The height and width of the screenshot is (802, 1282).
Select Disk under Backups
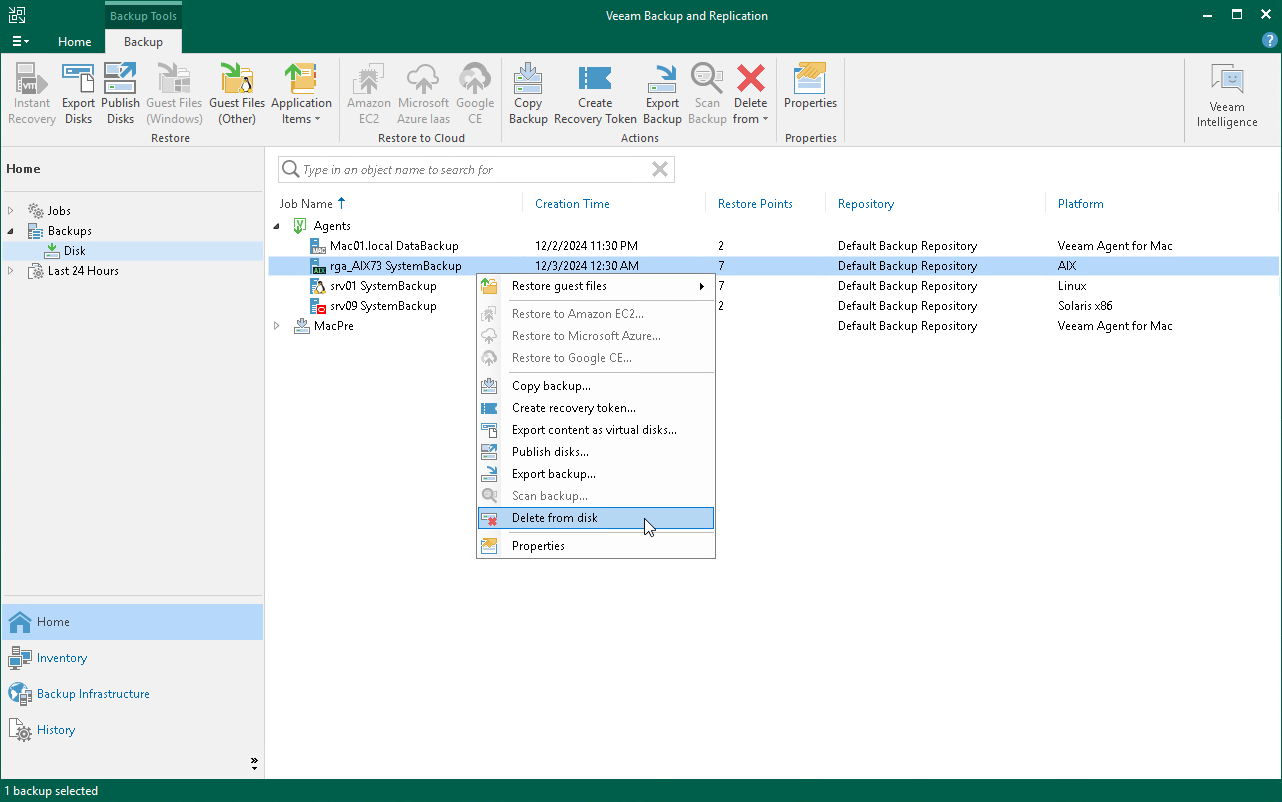pyautogui.click(x=75, y=251)
